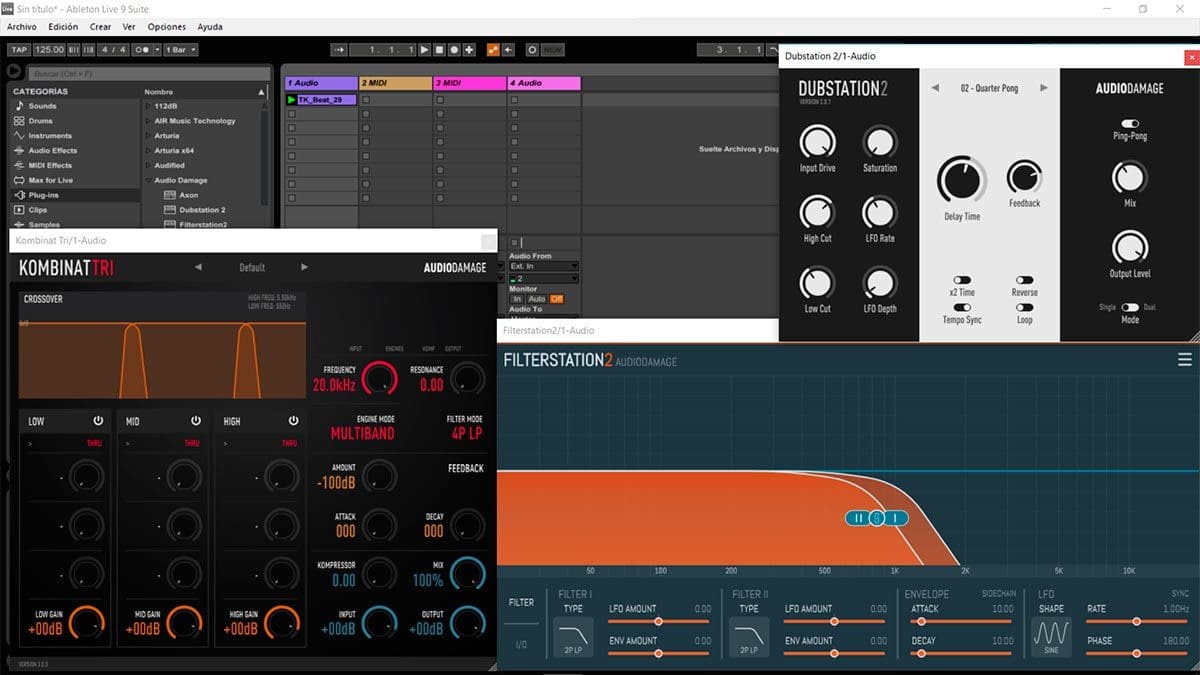Click the Dubstation Input Drive knob
This screenshot has width=1200, height=675.
pos(817,142)
